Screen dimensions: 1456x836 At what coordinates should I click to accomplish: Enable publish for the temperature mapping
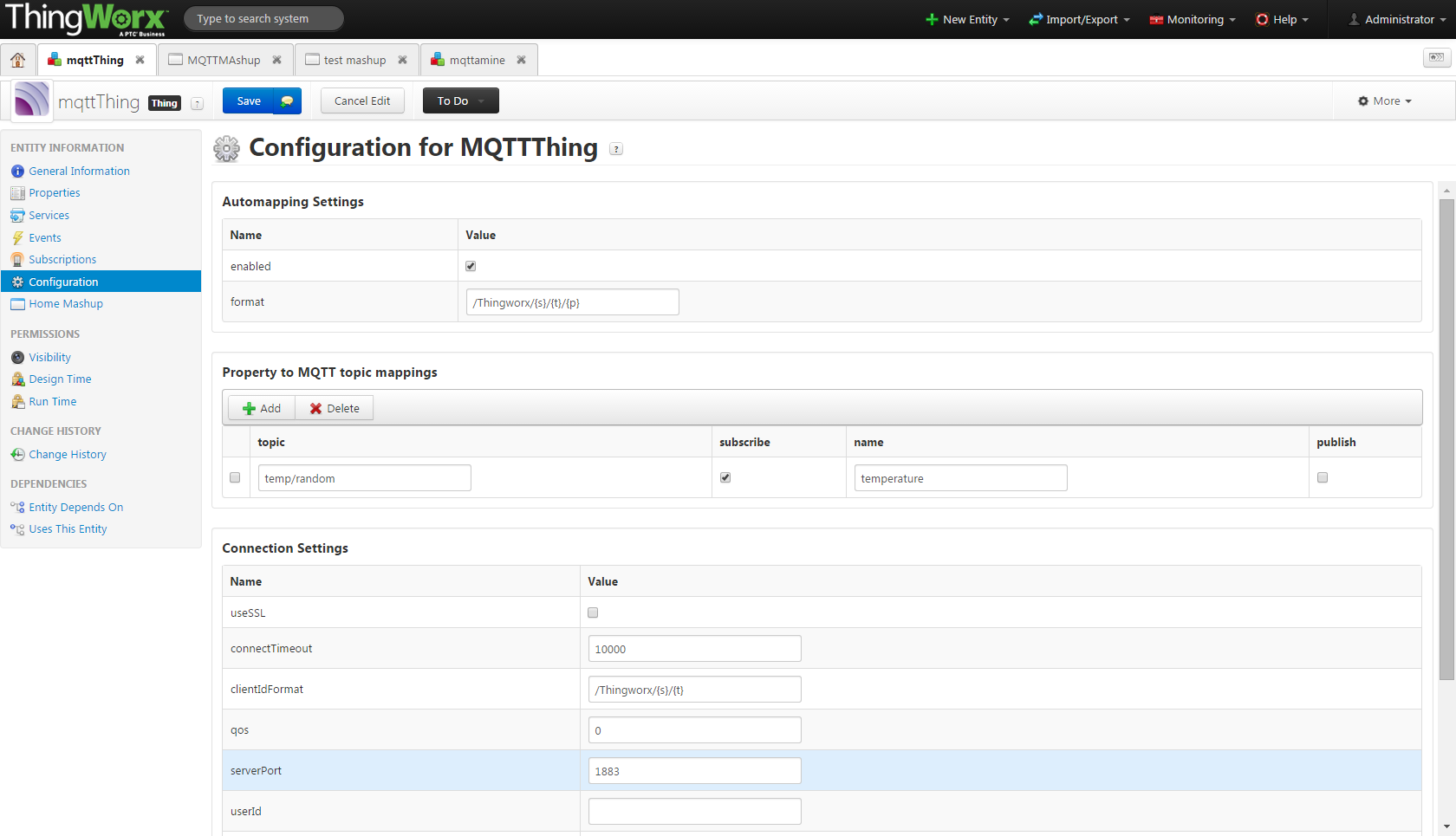pyautogui.click(x=1323, y=477)
